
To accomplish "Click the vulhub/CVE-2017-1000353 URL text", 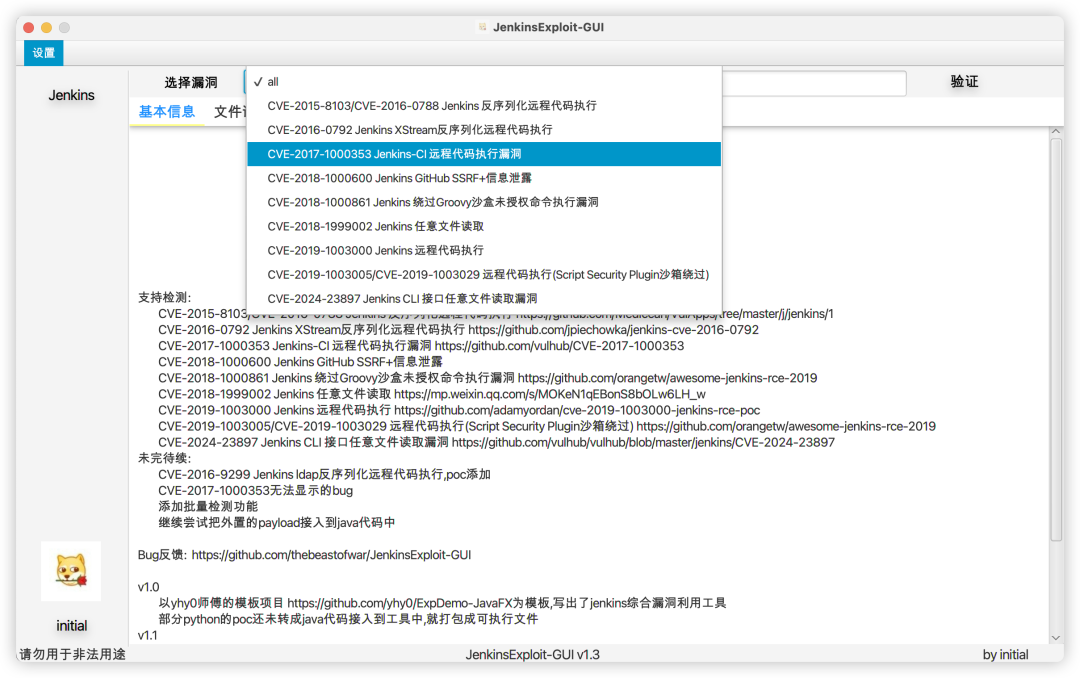I will (559, 346).
